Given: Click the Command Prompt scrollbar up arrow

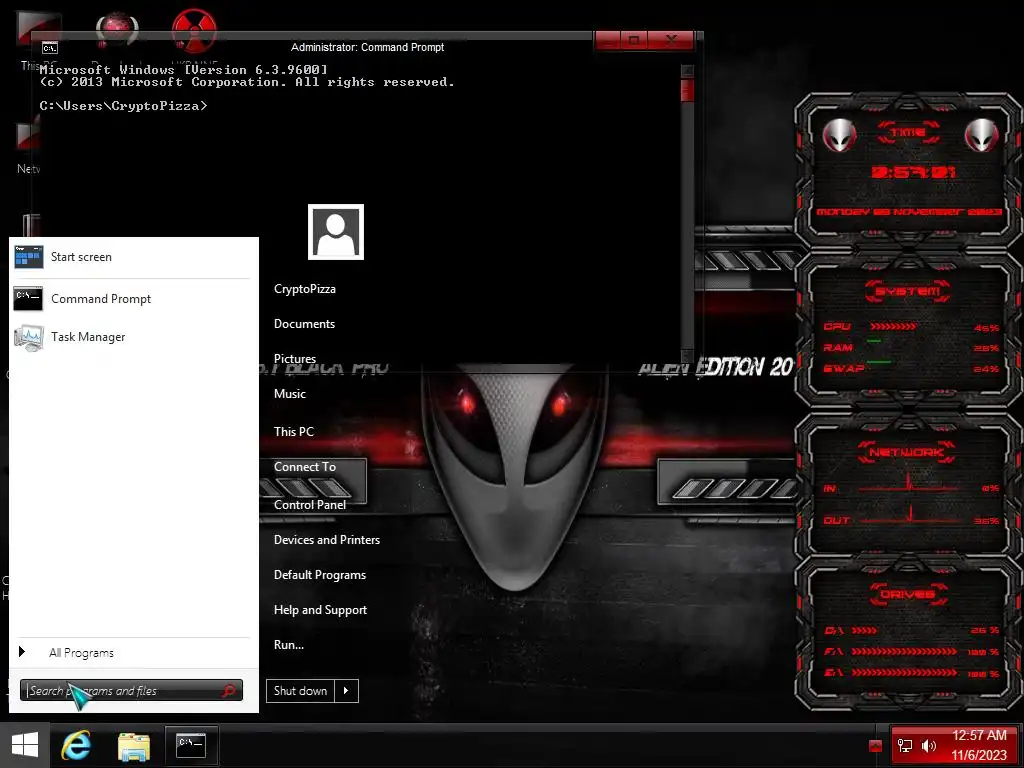Looking at the screenshot, I should coord(687,71).
